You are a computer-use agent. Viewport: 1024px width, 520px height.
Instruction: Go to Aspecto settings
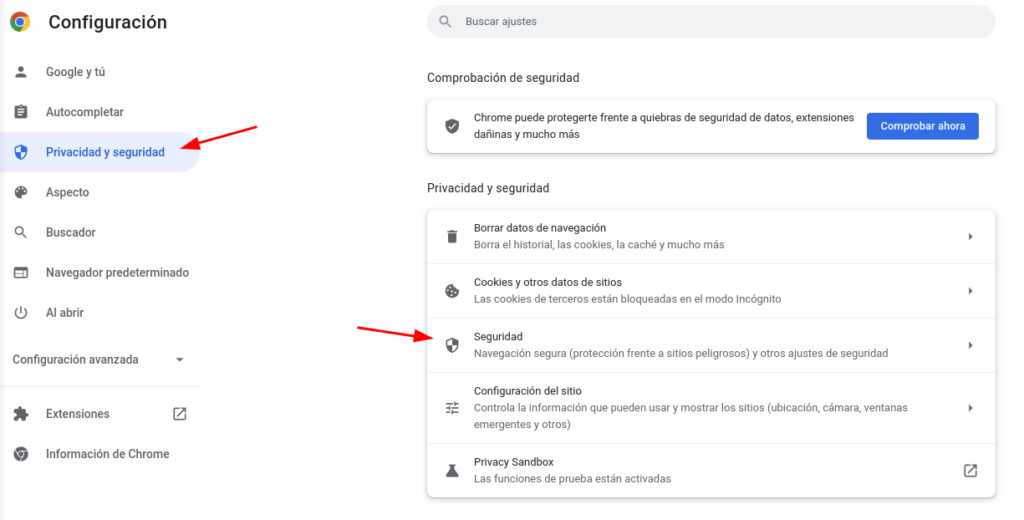[67, 192]
